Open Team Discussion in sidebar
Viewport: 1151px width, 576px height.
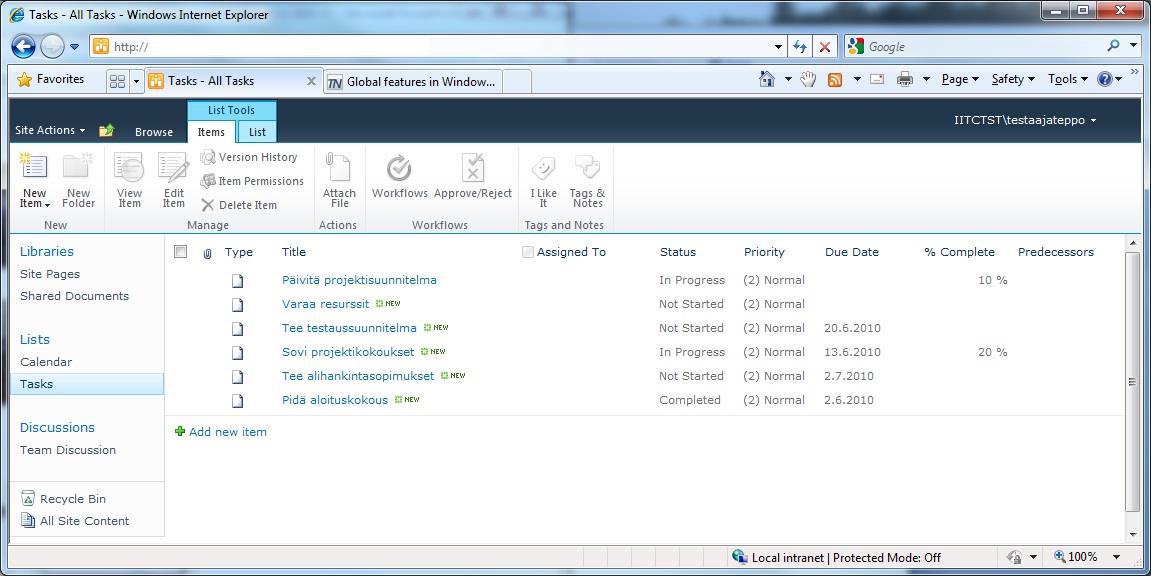pyautogui.click(x=68, y=450)
